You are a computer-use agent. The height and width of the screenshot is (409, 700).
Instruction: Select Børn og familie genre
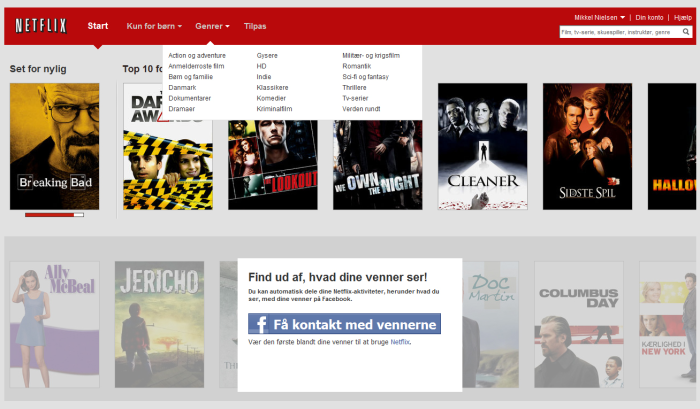(x=191, y=77)
